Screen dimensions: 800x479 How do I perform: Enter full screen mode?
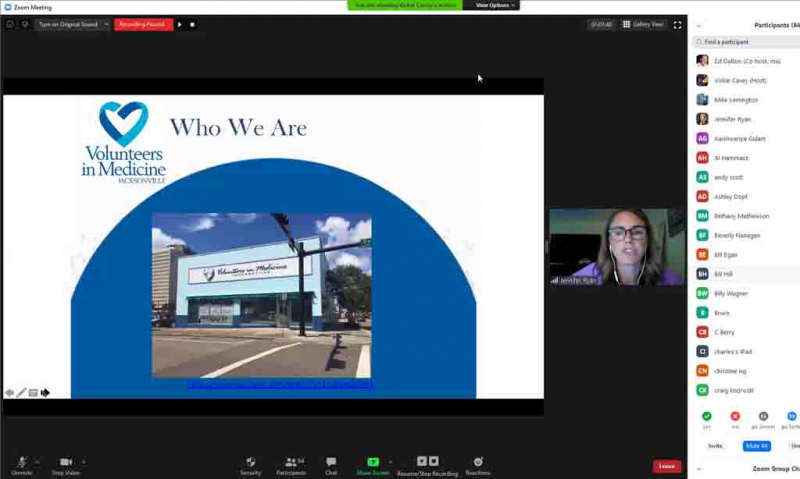[677, 24]
